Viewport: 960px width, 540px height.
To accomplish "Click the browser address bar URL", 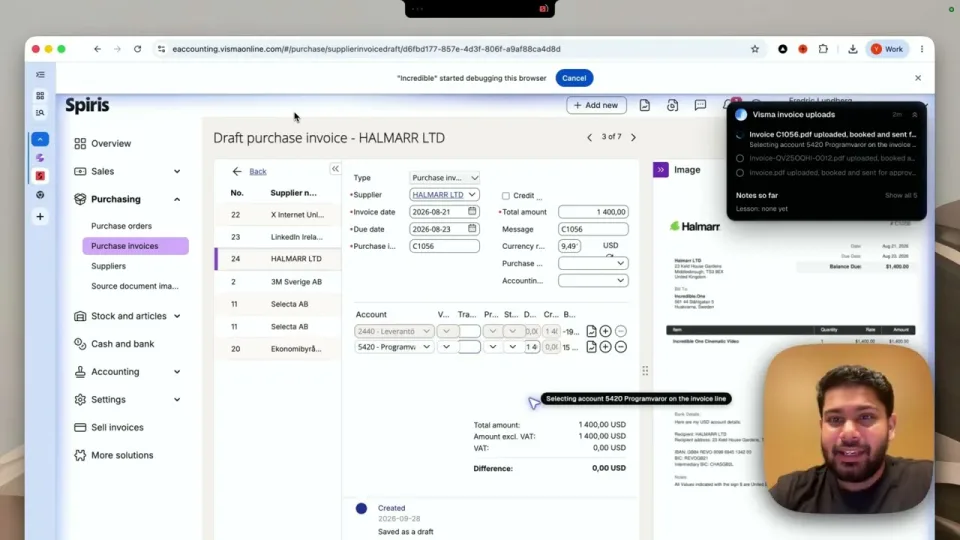I will (x=366, y=49).
